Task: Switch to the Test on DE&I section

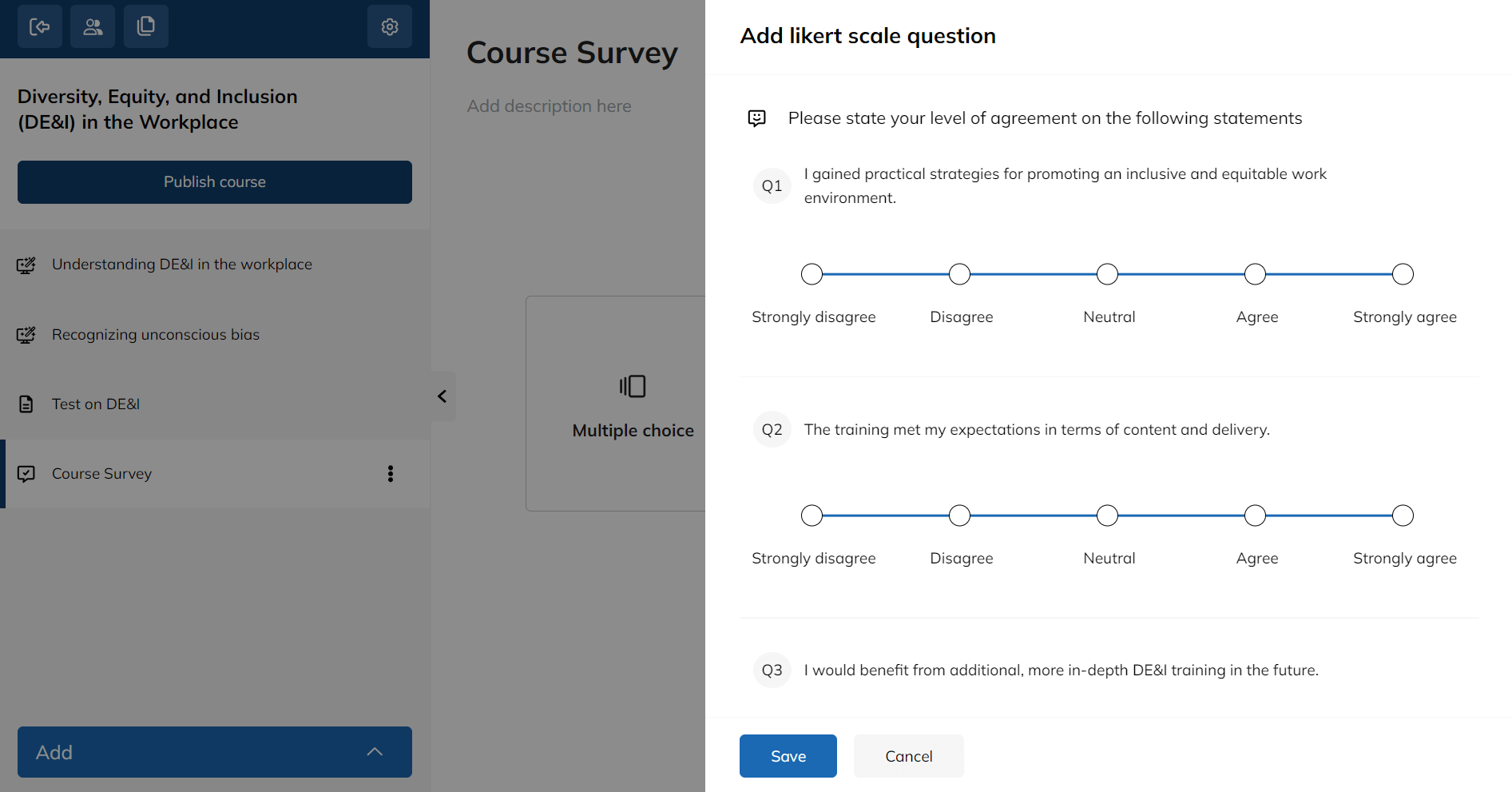Action: (95, 404)
